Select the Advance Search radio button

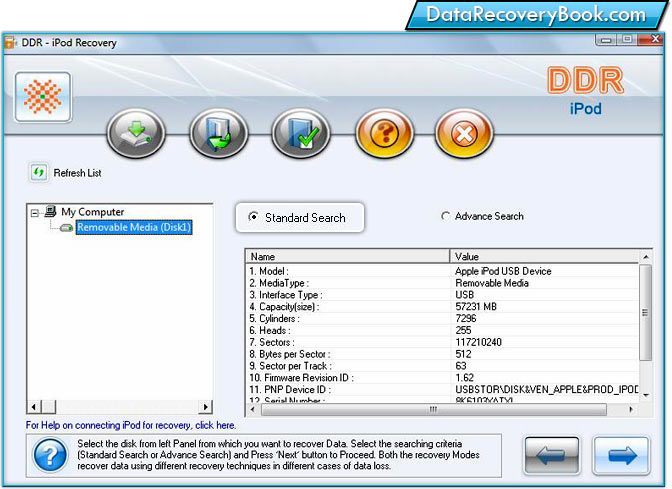pyautogui.click(x=446, y=216)
